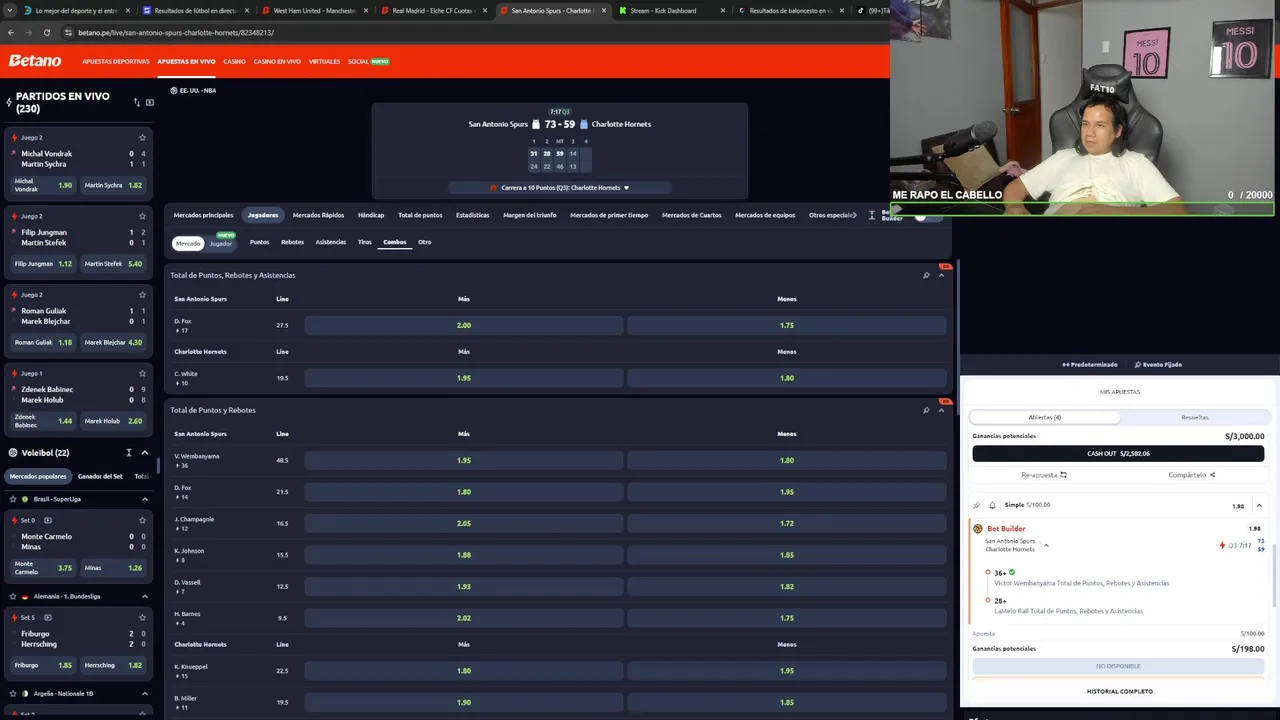Click the Betano logo
This screenshot has height=720, width=1280.
pyautogui.click(x=35, y=61)
